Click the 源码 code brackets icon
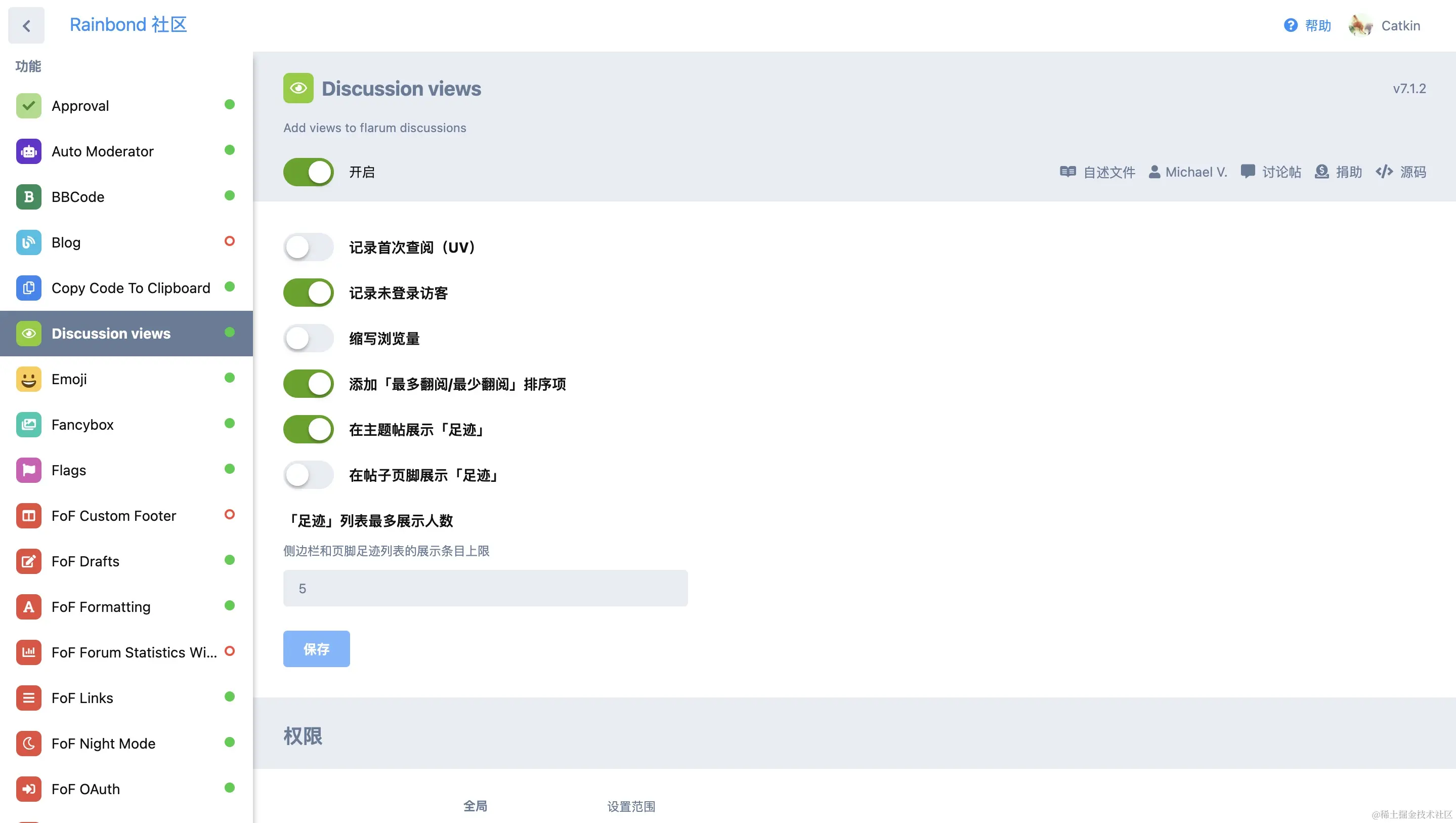 [1384, 172]
